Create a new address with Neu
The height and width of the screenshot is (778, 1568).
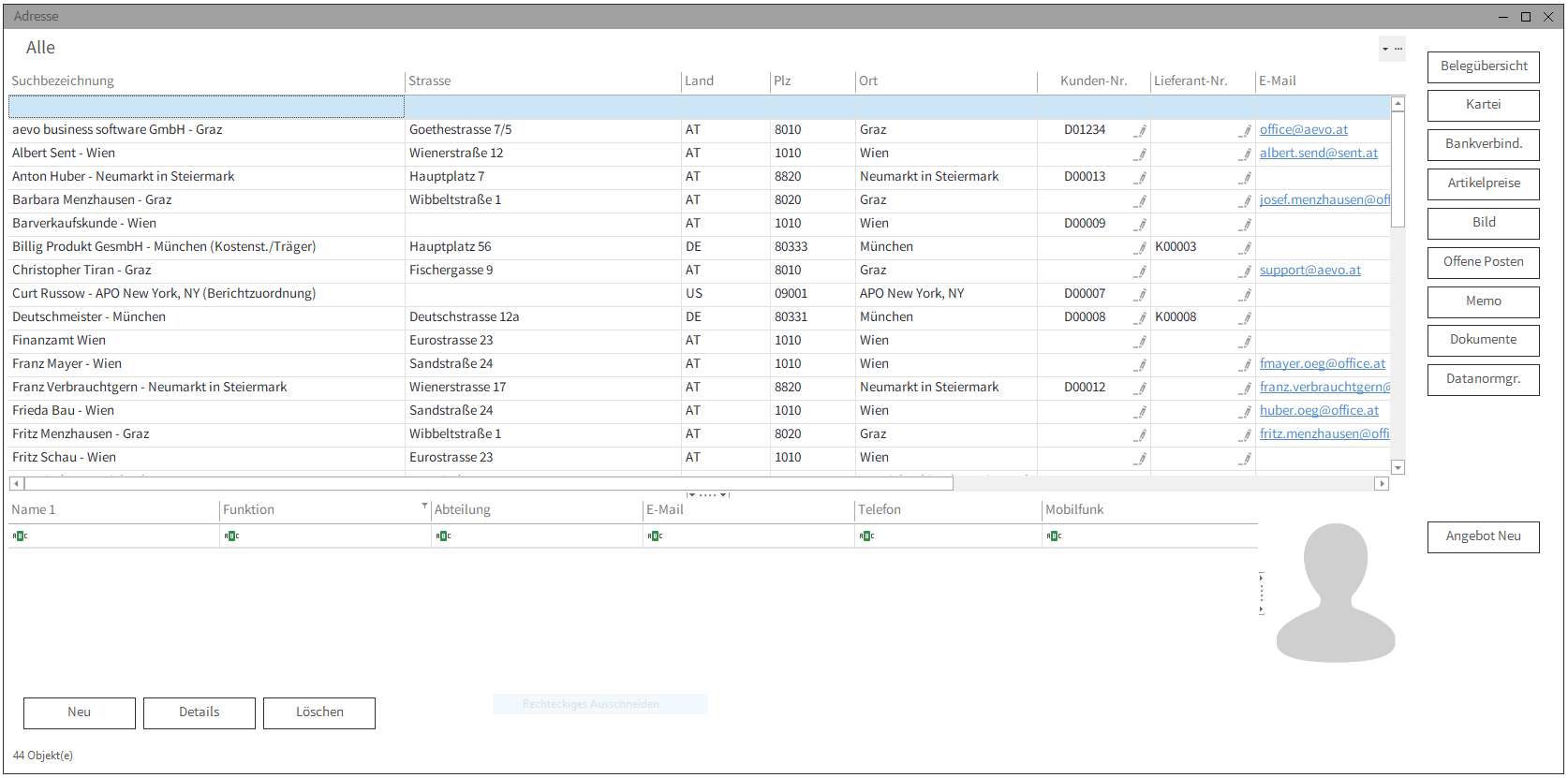[80, 712]
